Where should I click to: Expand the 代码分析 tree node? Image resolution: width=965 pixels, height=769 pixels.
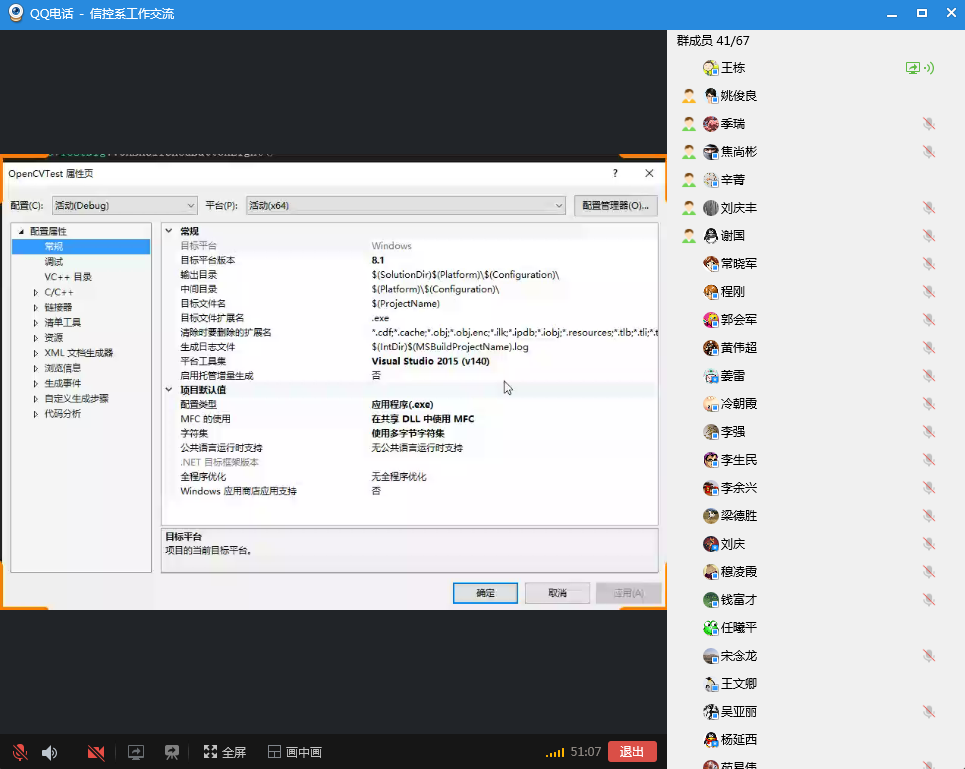click(x=36, y=414)
